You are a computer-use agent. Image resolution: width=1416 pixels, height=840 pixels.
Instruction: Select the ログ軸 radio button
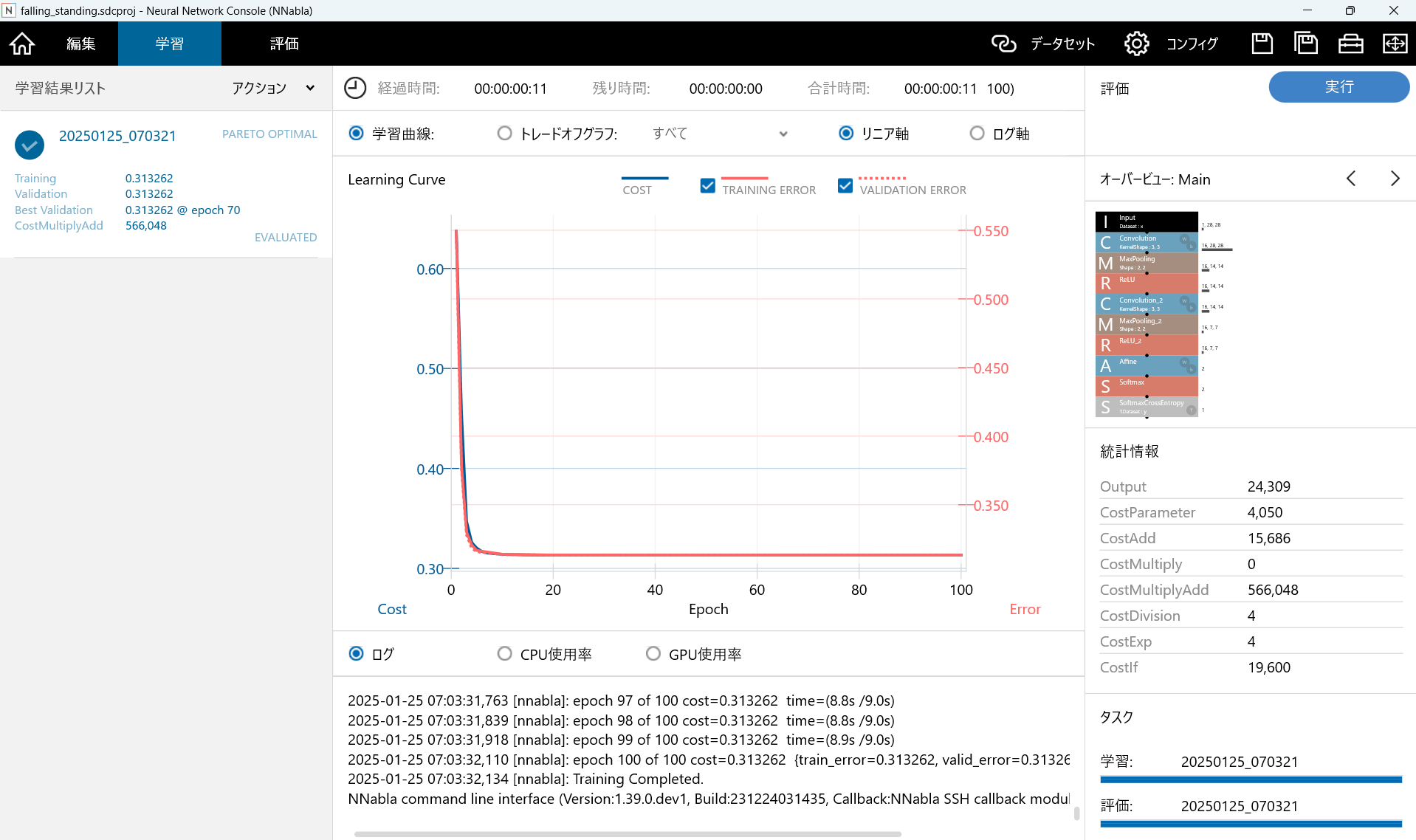pyautogui.click(x=977, y=134)
